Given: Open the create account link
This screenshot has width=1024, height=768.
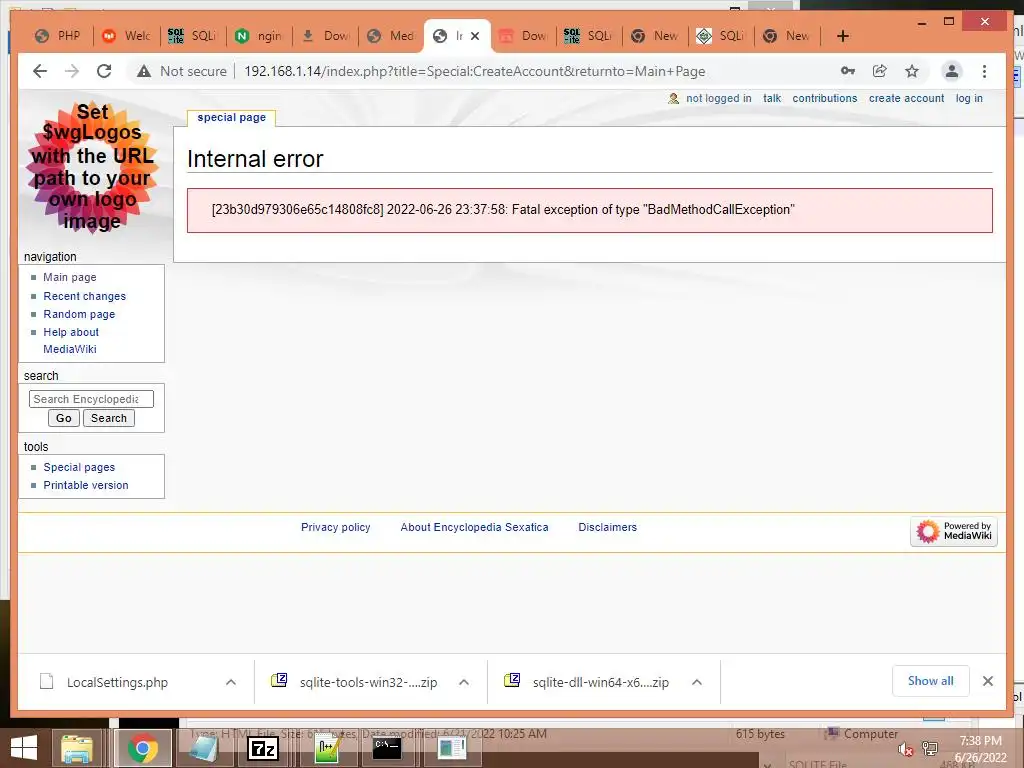Looking at the screenshot, I should coord(906,99).
